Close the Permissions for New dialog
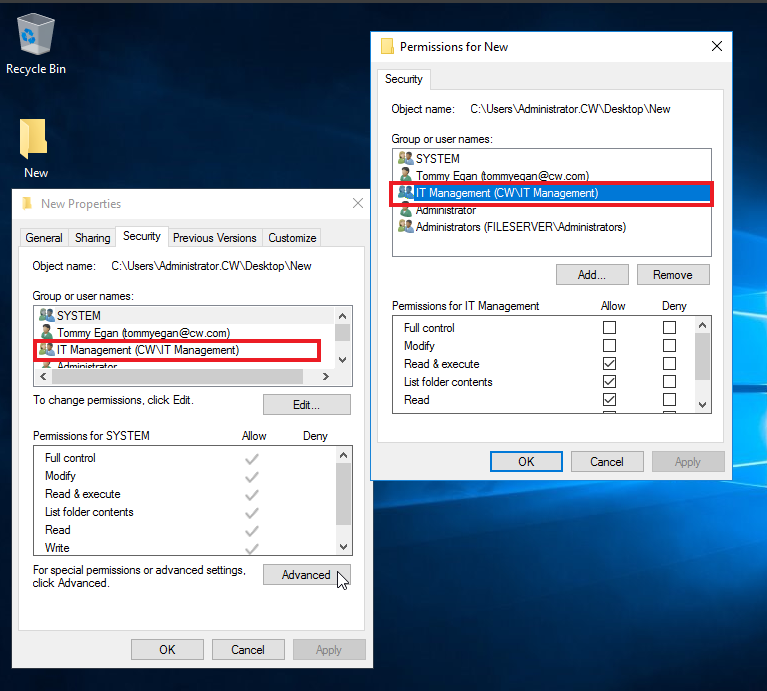Image resolution: width=767 pixels, height=691 pixels. point(716,46)
